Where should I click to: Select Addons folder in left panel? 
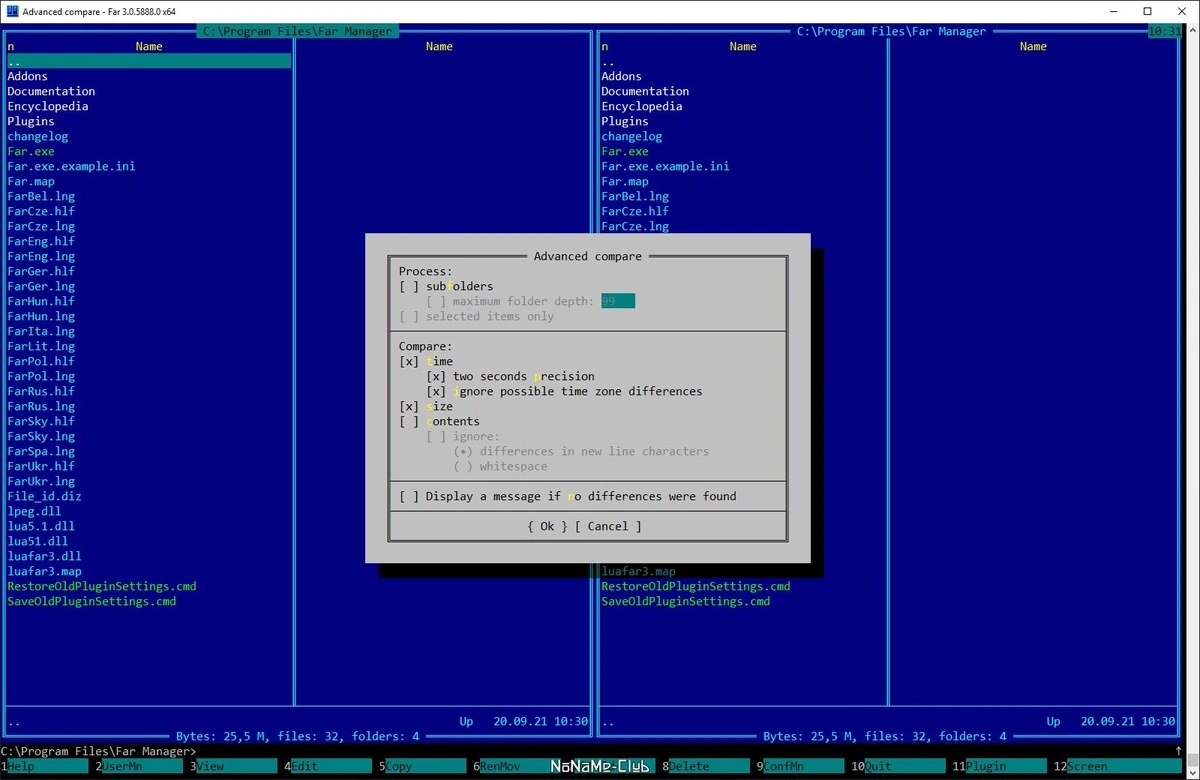(x=28, y=76)
